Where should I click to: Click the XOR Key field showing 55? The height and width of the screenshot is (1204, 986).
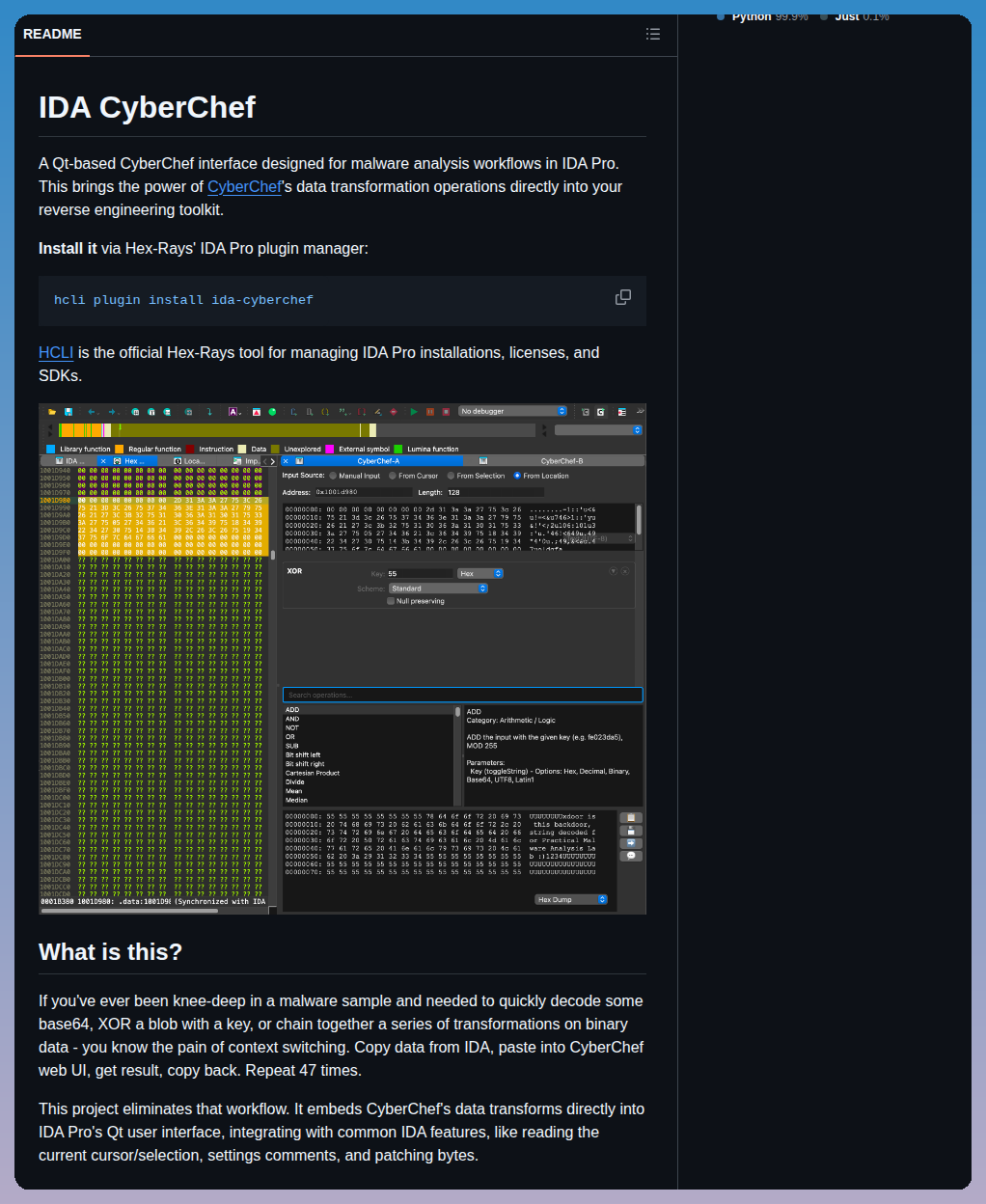pyautogui.click(x=420, y=573)
